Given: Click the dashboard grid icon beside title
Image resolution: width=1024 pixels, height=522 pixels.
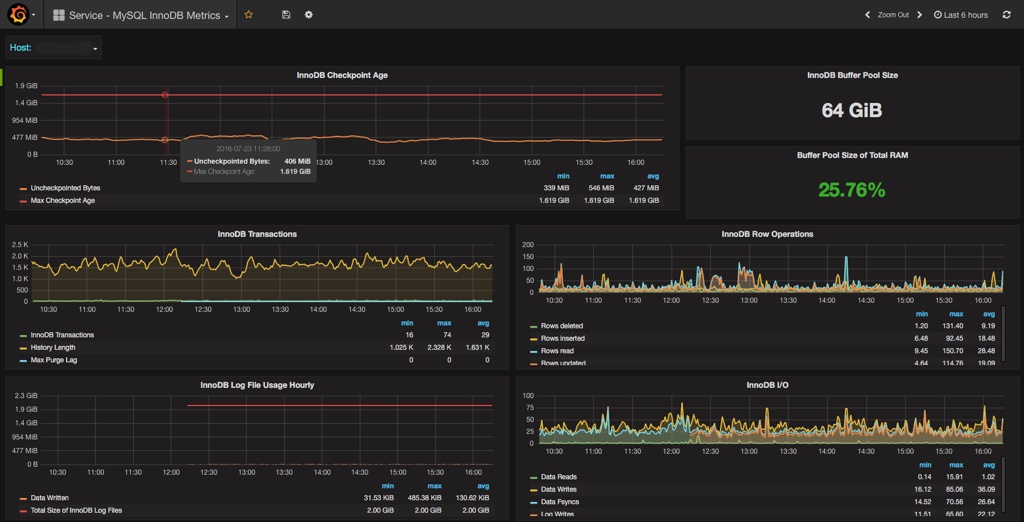Looking at the screenshot, I should (x=59, y=15).
